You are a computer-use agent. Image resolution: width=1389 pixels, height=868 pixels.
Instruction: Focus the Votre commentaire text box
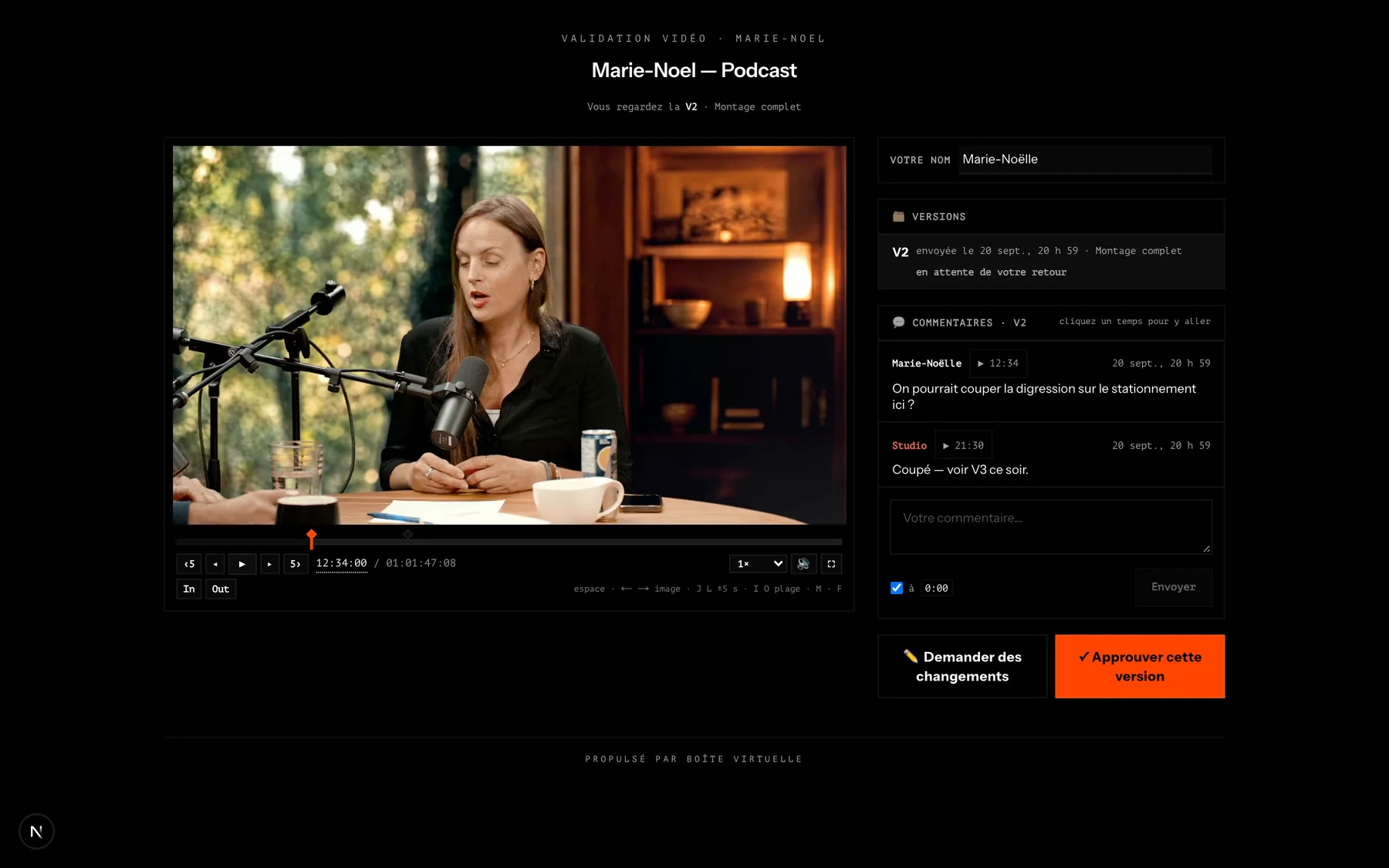pyautogui.click(x=1051, y=527)
